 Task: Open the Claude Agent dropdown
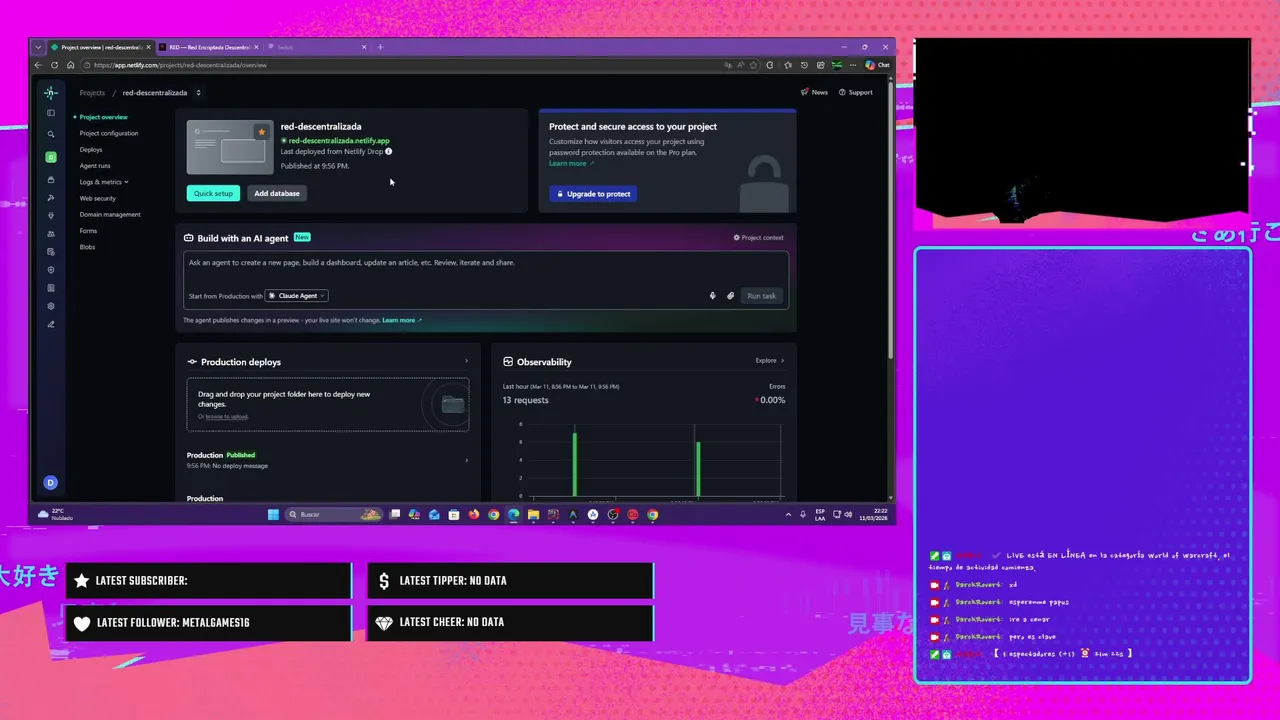(x=297, y=296)
